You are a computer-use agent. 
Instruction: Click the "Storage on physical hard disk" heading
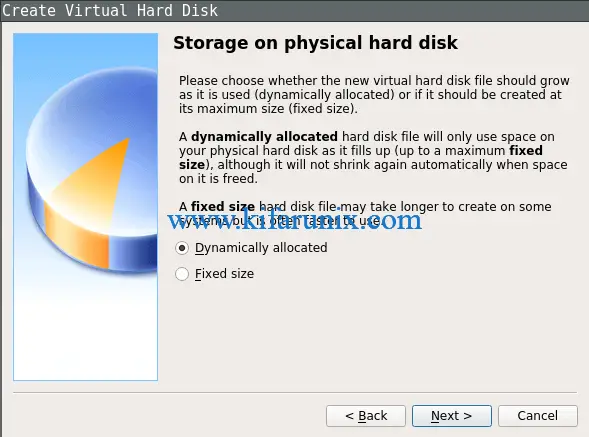click(x=315, y=42)
